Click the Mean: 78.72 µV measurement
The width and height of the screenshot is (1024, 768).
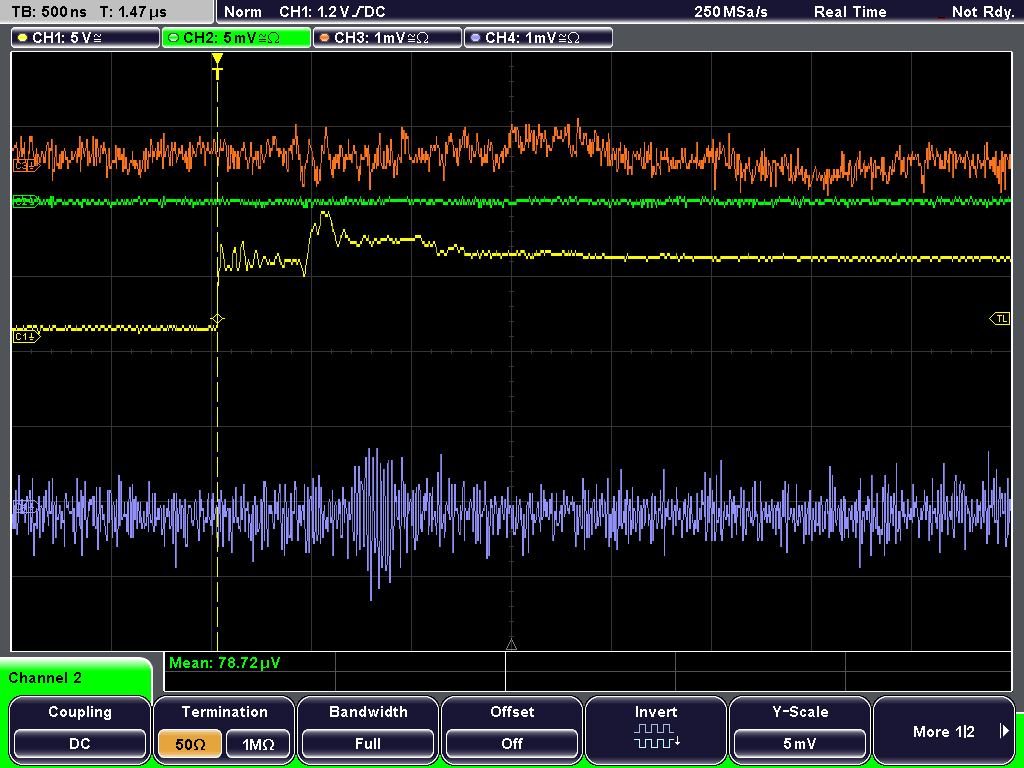(225, 663)
